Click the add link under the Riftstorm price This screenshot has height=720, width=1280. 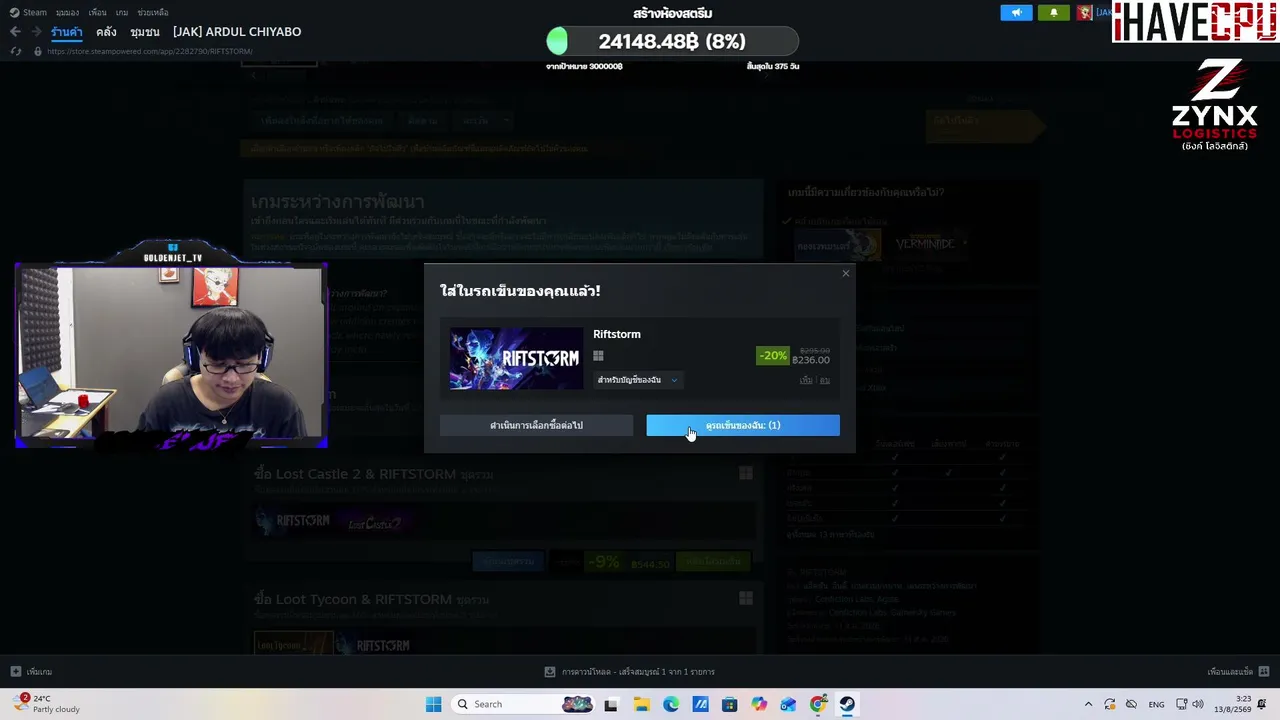tap(806, 380)
